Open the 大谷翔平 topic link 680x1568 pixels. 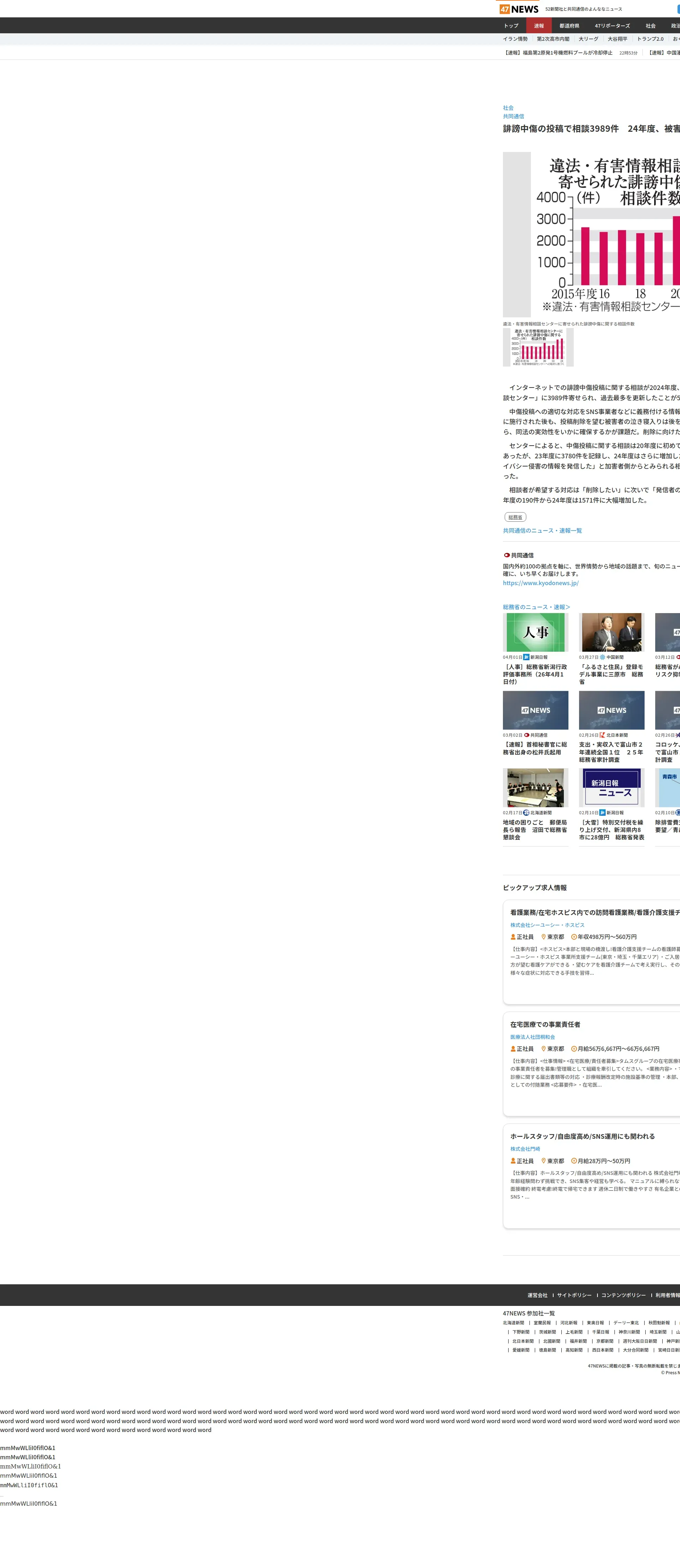[x=617, y=39]
